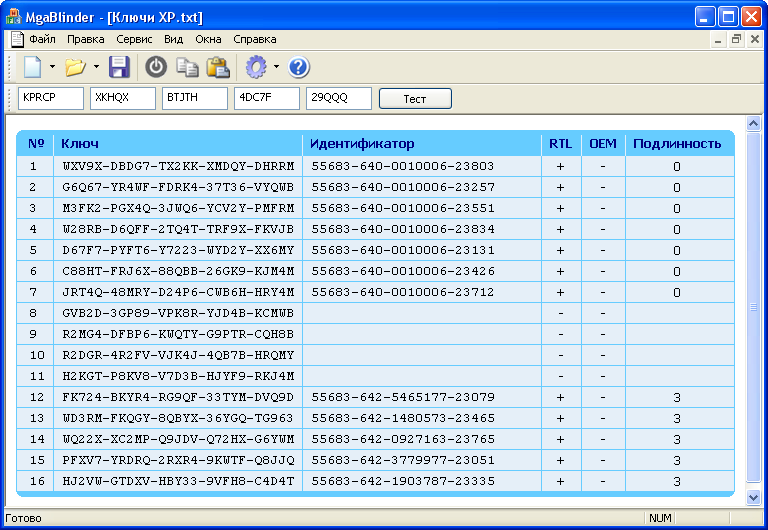Open settings with the gear icon
Image resolution: width=768 pixels, height=530 pixels.
click(257, 67)
